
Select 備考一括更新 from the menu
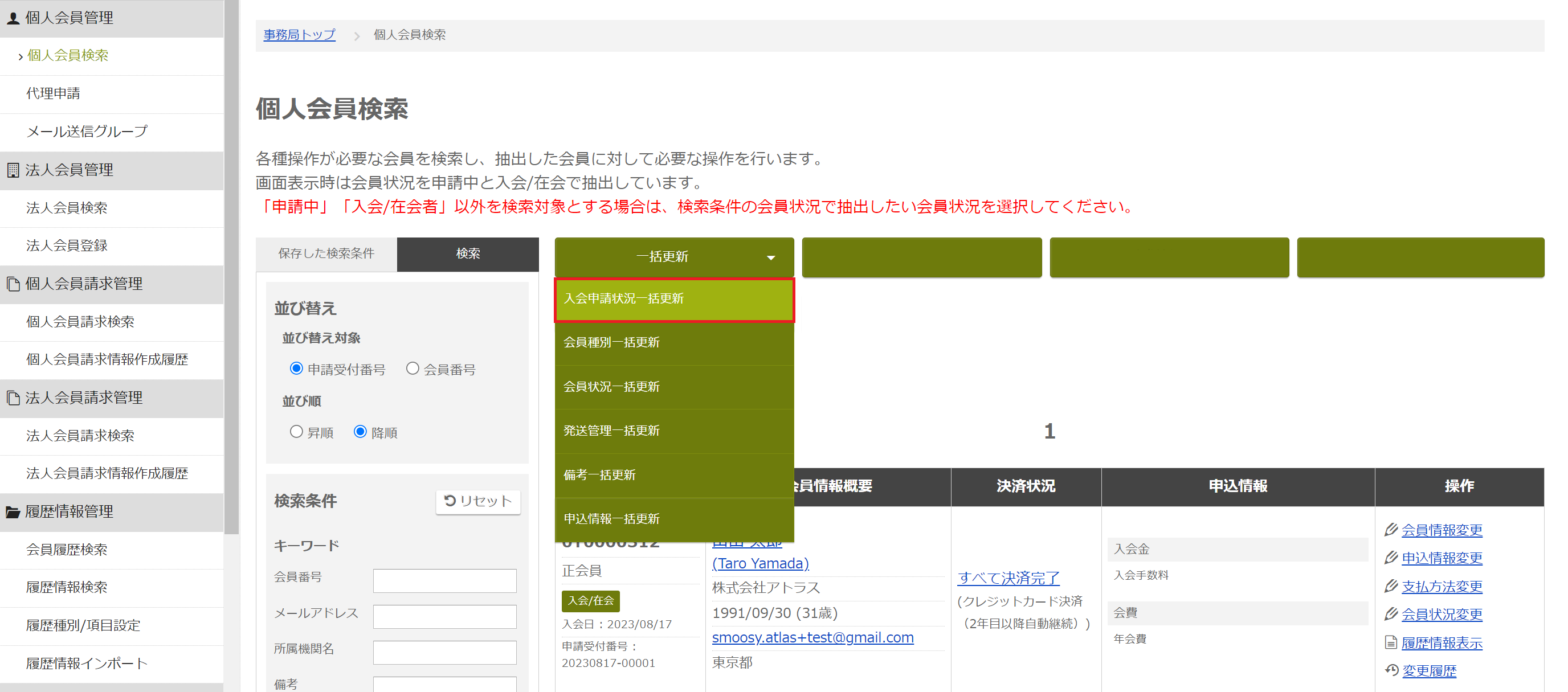(675, 476)
